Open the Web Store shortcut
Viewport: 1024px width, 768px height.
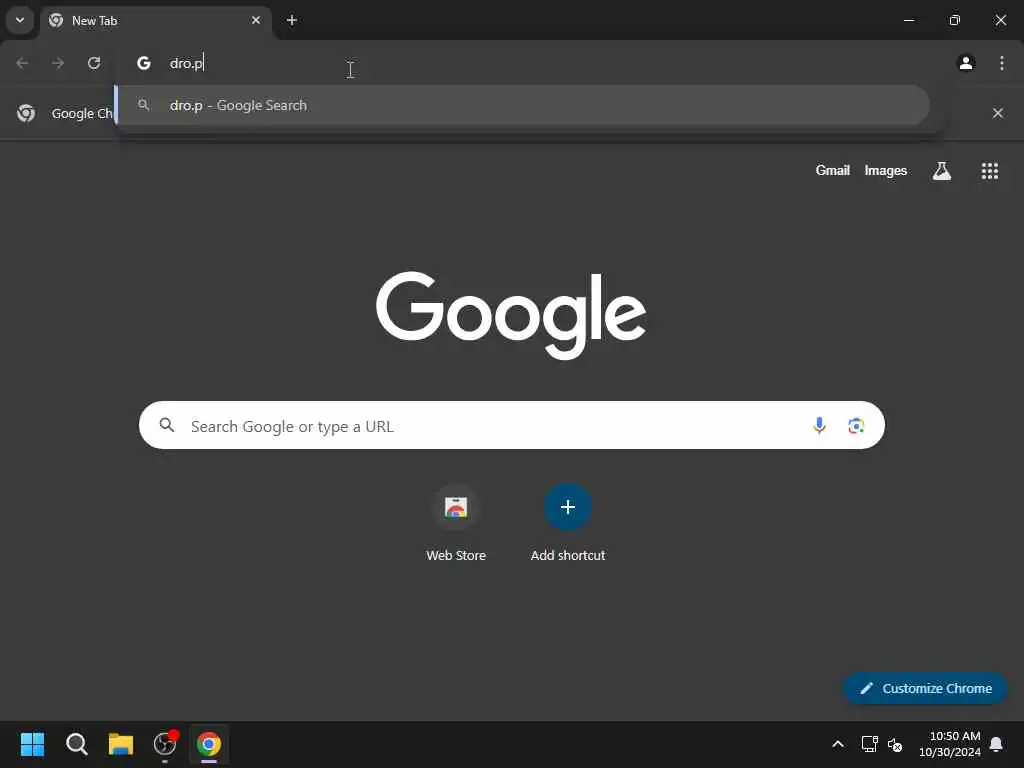coord(456,524)
